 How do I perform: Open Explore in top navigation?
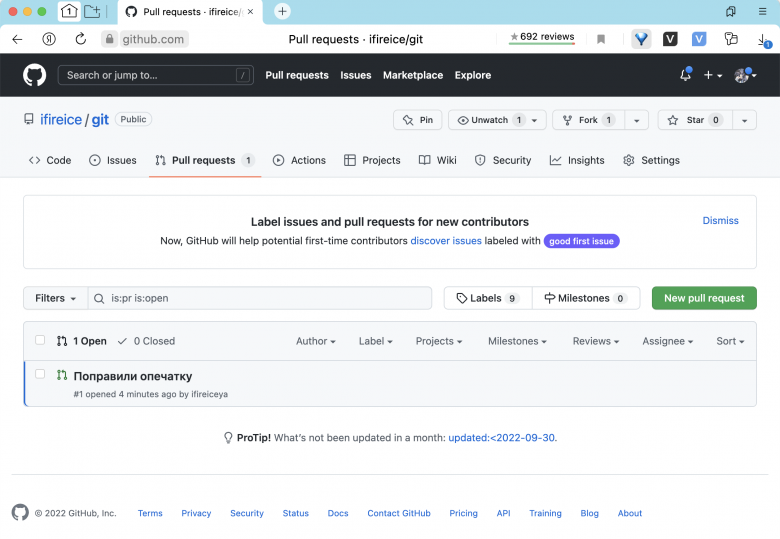(x=473, y=75)
